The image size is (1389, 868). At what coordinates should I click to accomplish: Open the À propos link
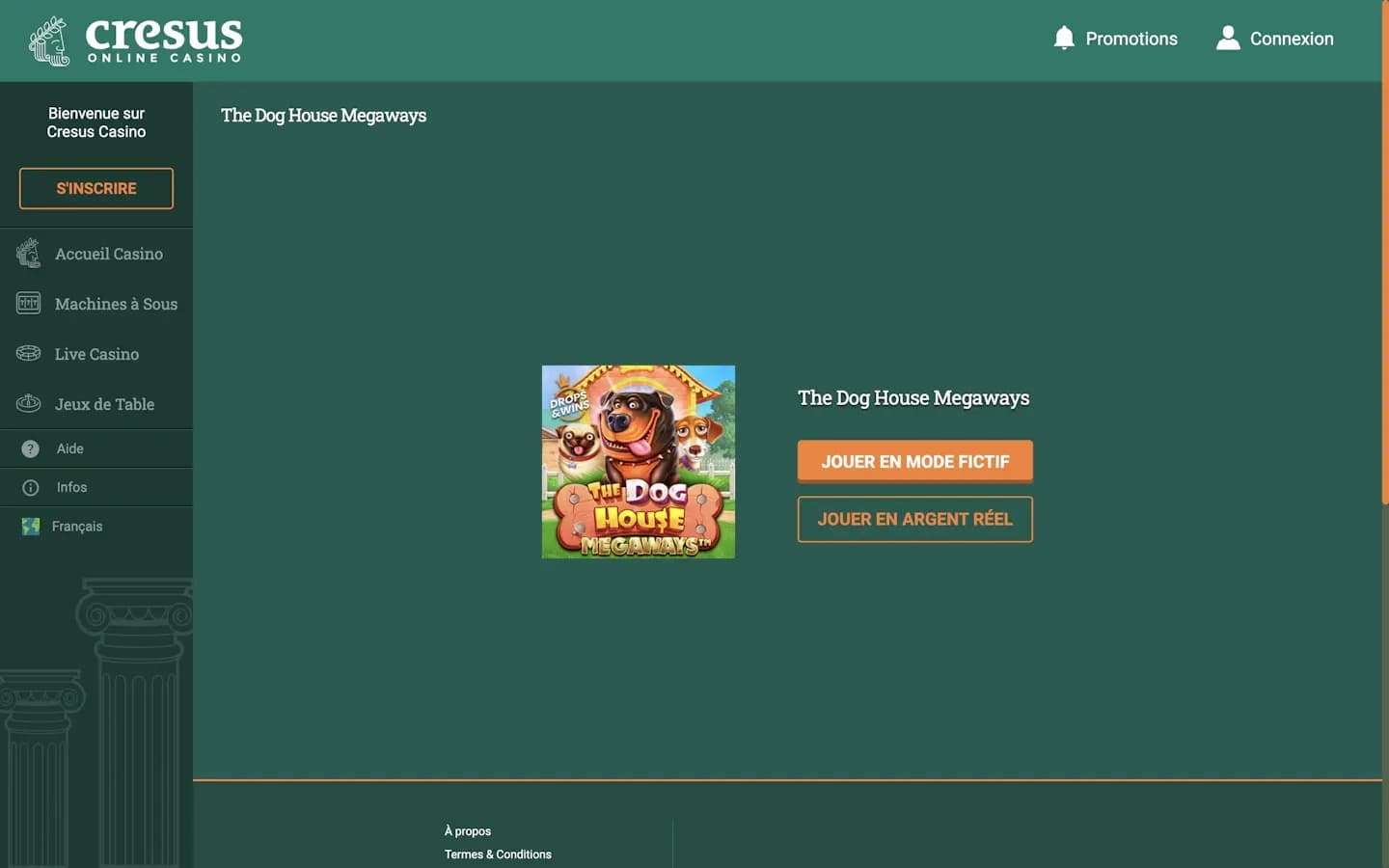pos(467,830)
